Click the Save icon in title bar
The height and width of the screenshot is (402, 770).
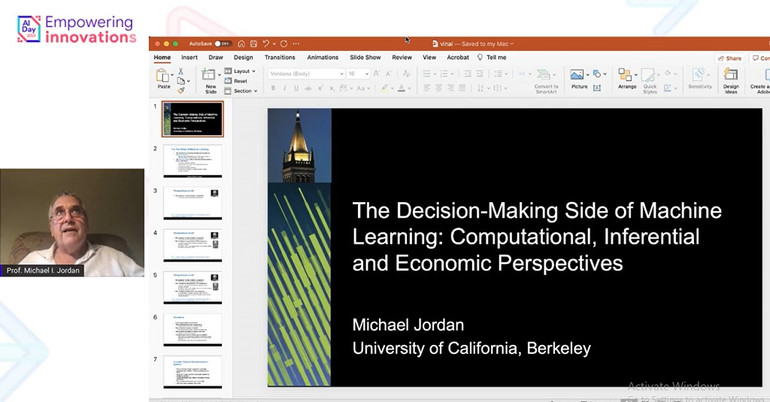[x=252, y=44]
